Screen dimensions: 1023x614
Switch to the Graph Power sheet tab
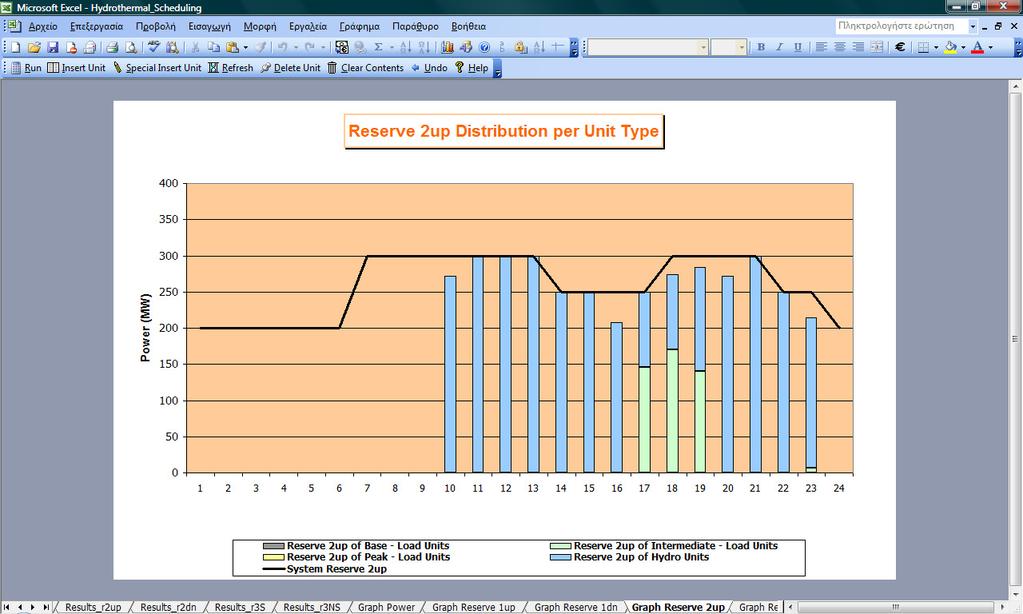point(386,607)
